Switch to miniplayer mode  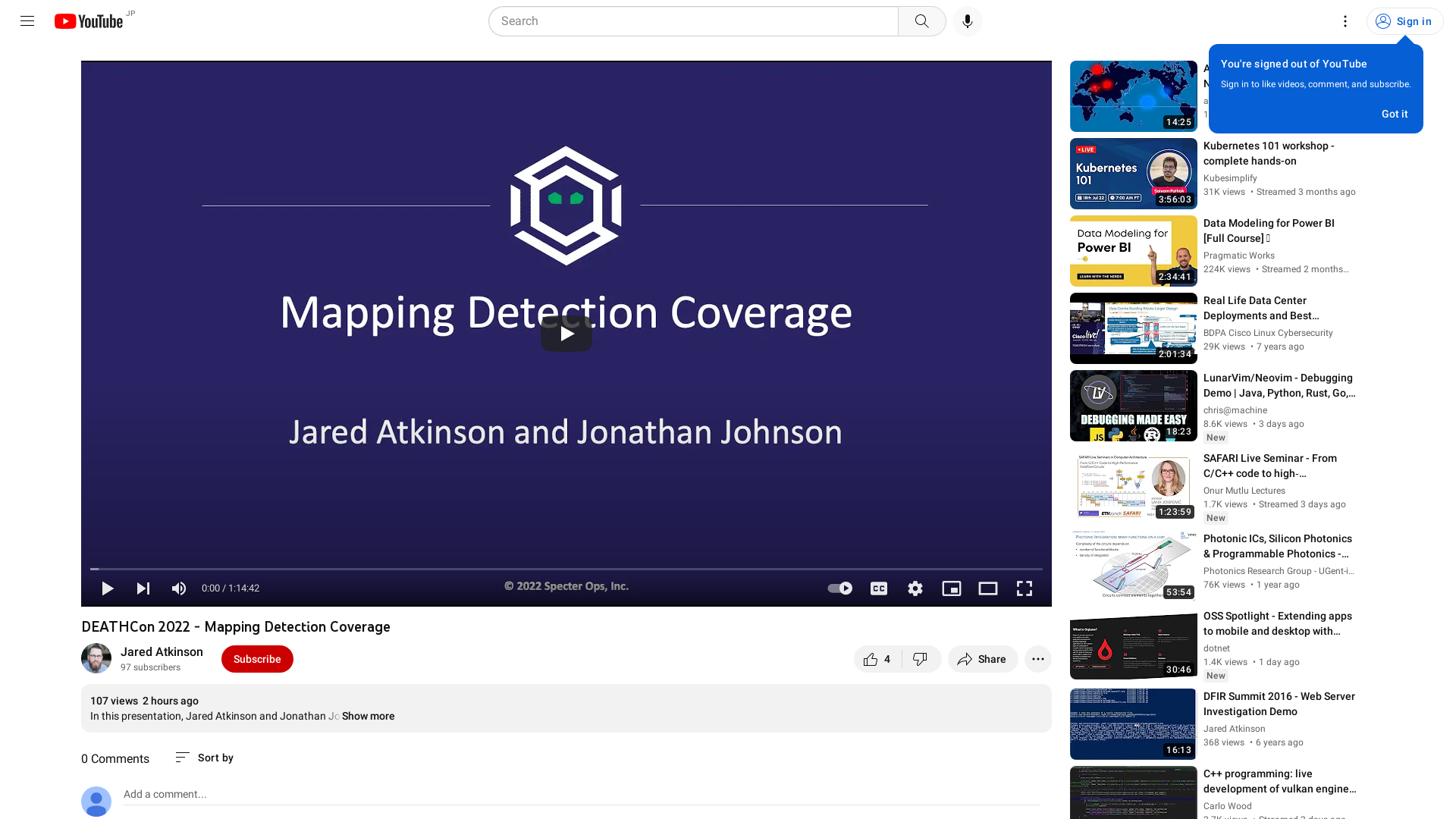(x=951, y=588)
